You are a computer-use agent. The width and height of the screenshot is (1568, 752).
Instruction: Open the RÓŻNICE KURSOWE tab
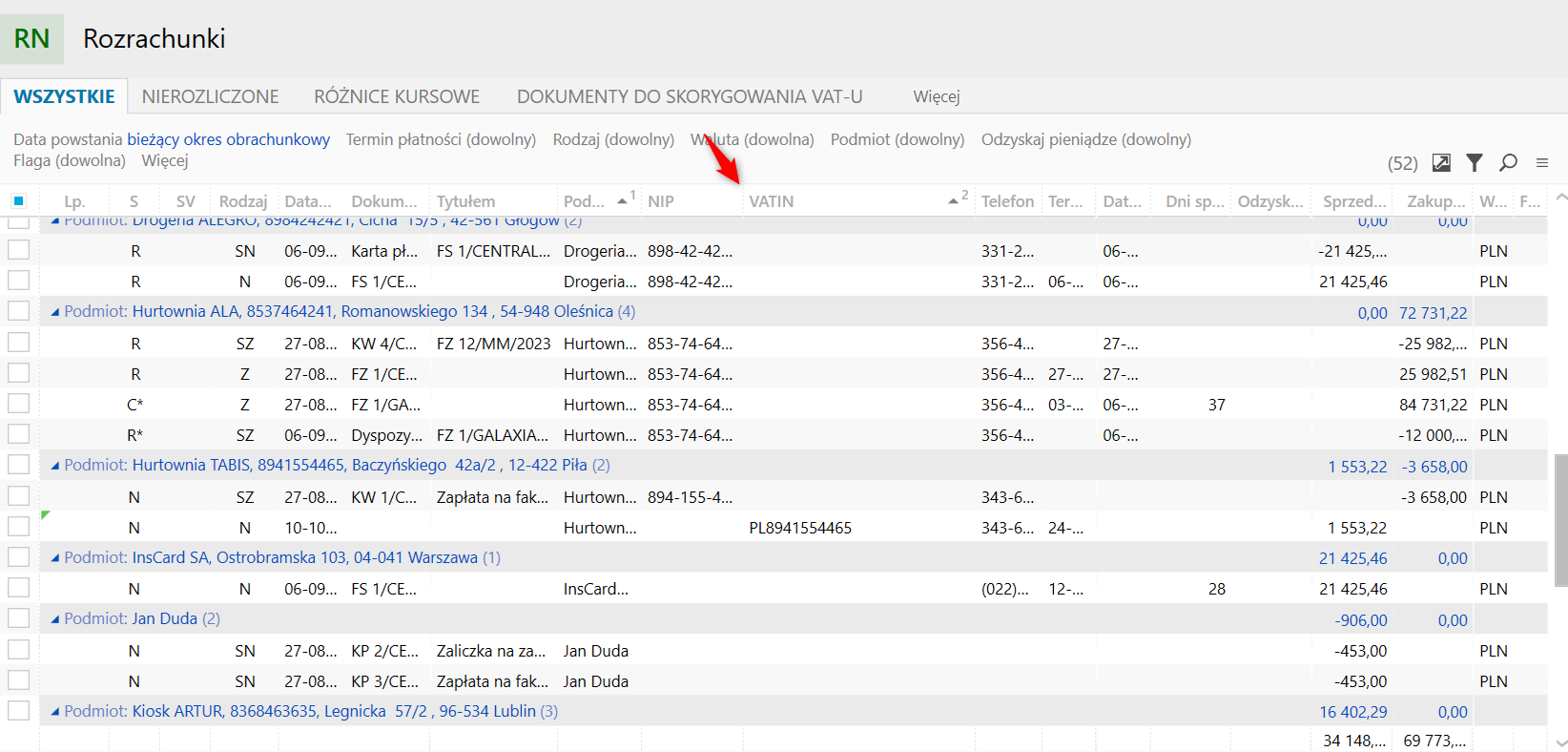[397, 96]
